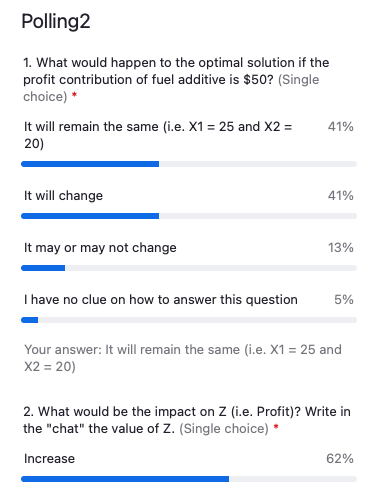Click the 13% result percentage
390x504 pixels.
[340, 248]
